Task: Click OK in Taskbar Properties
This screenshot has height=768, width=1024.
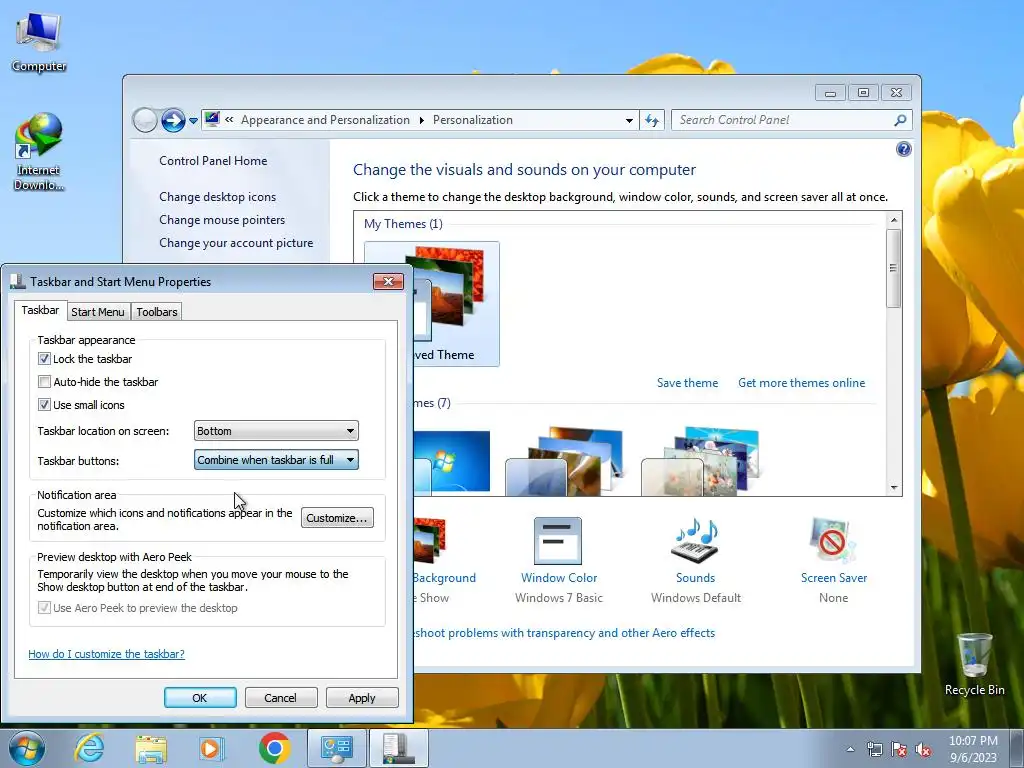Action: pos(200,697)
